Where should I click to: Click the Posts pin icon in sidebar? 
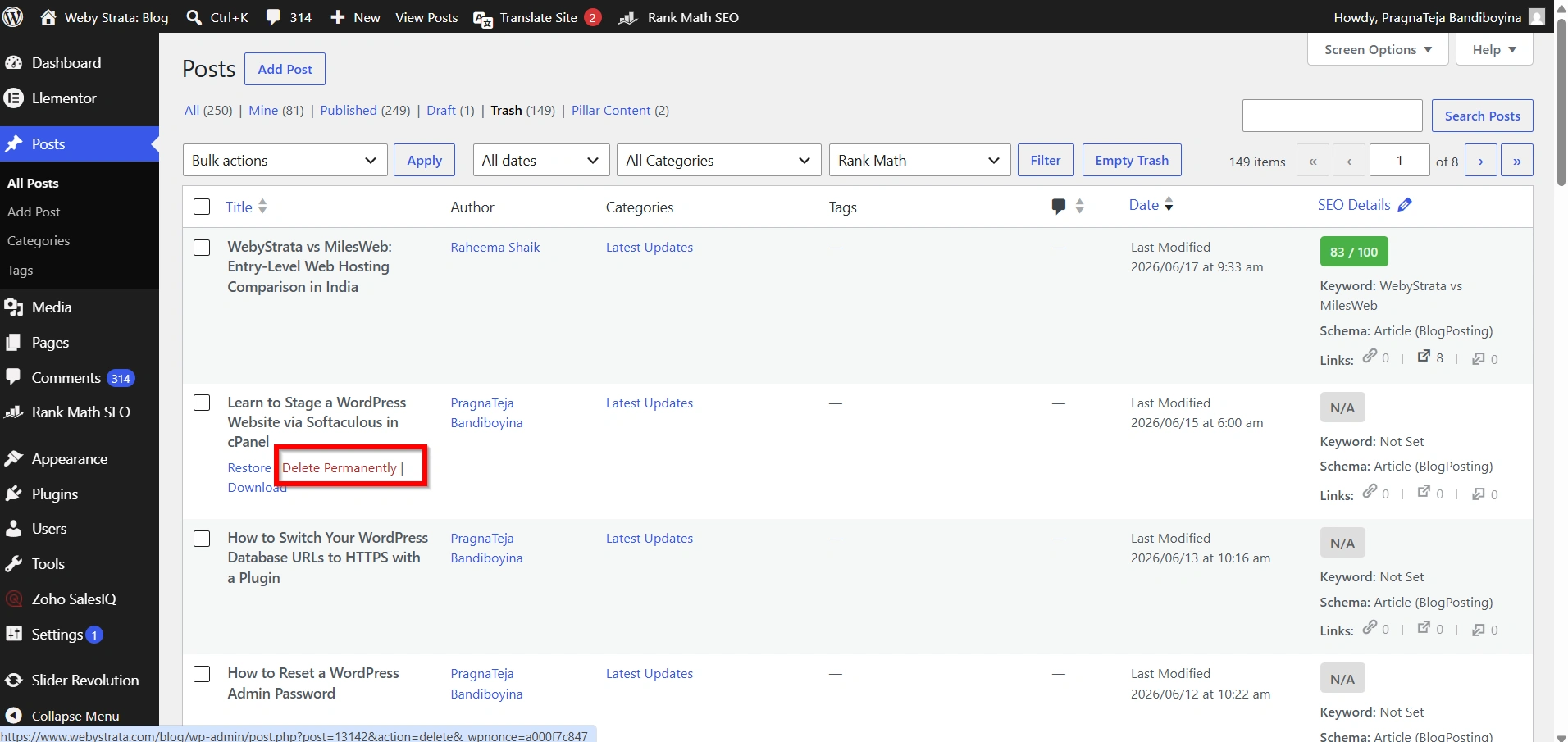point(14,144)
